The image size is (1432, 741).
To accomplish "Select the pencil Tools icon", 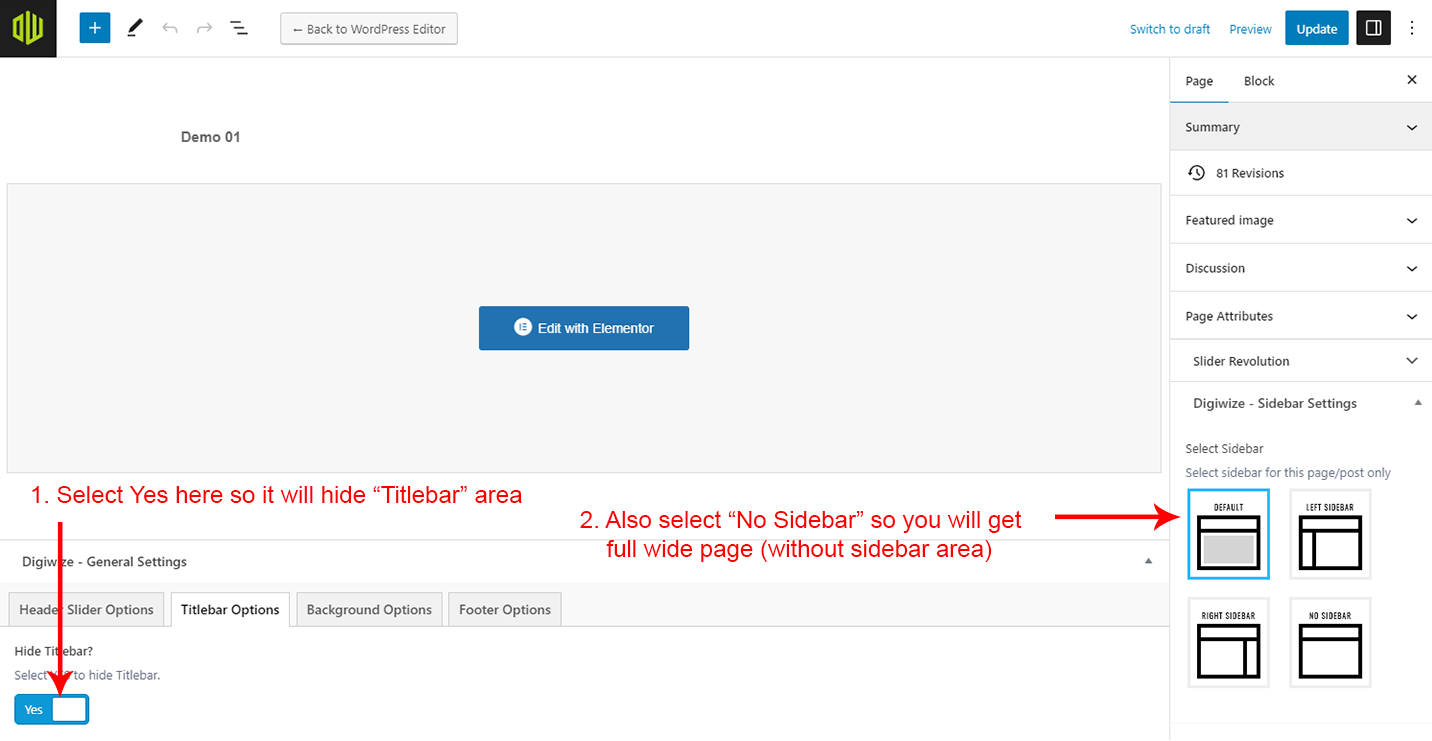I will tap(134, 28).
